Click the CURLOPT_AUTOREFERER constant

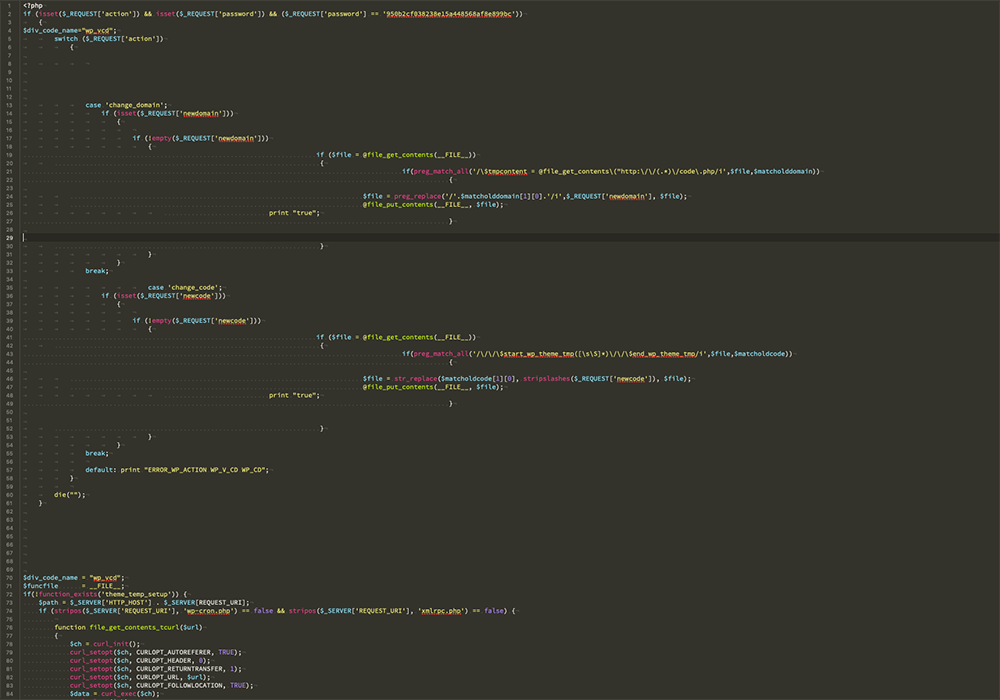(x=173, y=652)
